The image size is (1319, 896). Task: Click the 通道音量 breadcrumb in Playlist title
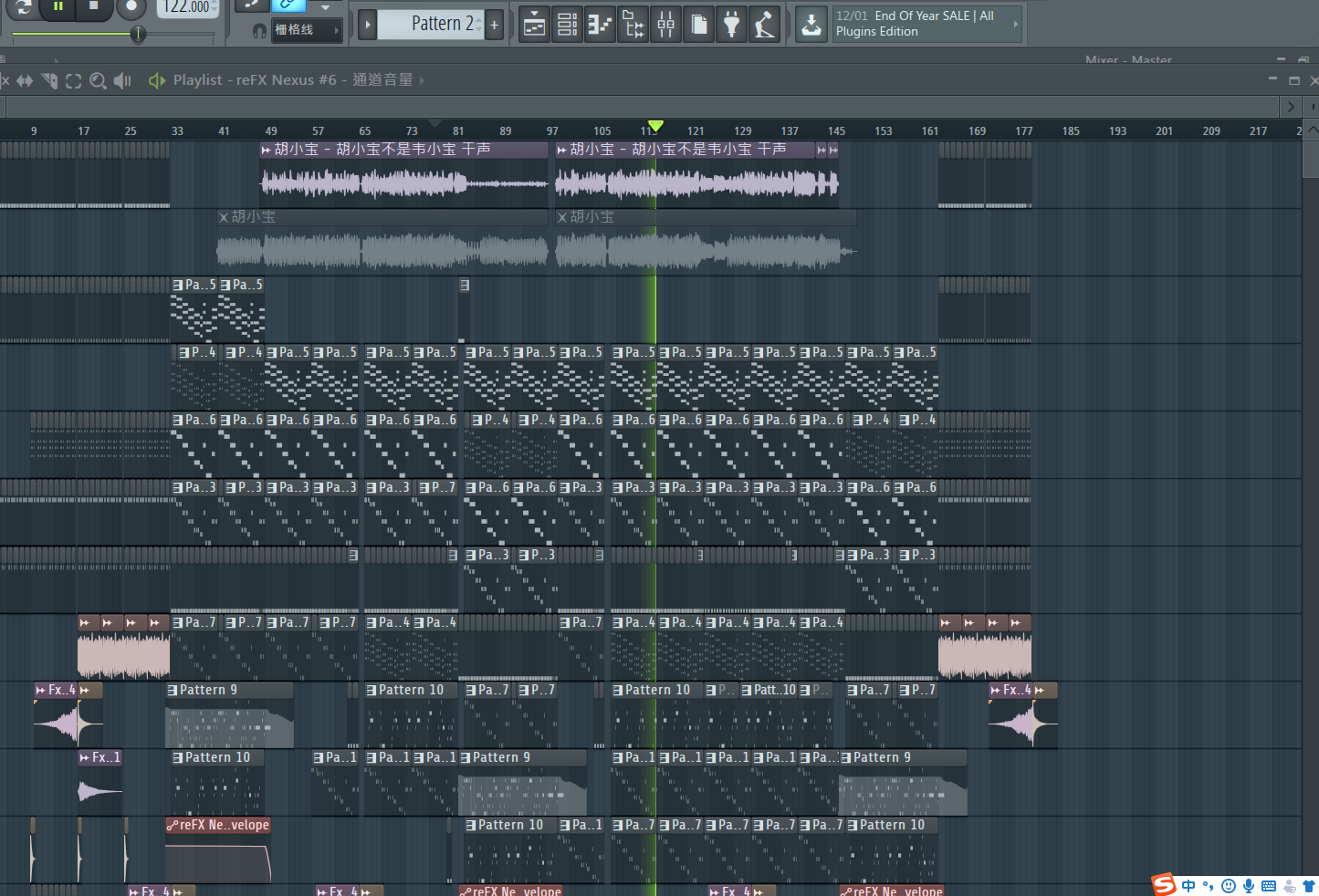382,80
